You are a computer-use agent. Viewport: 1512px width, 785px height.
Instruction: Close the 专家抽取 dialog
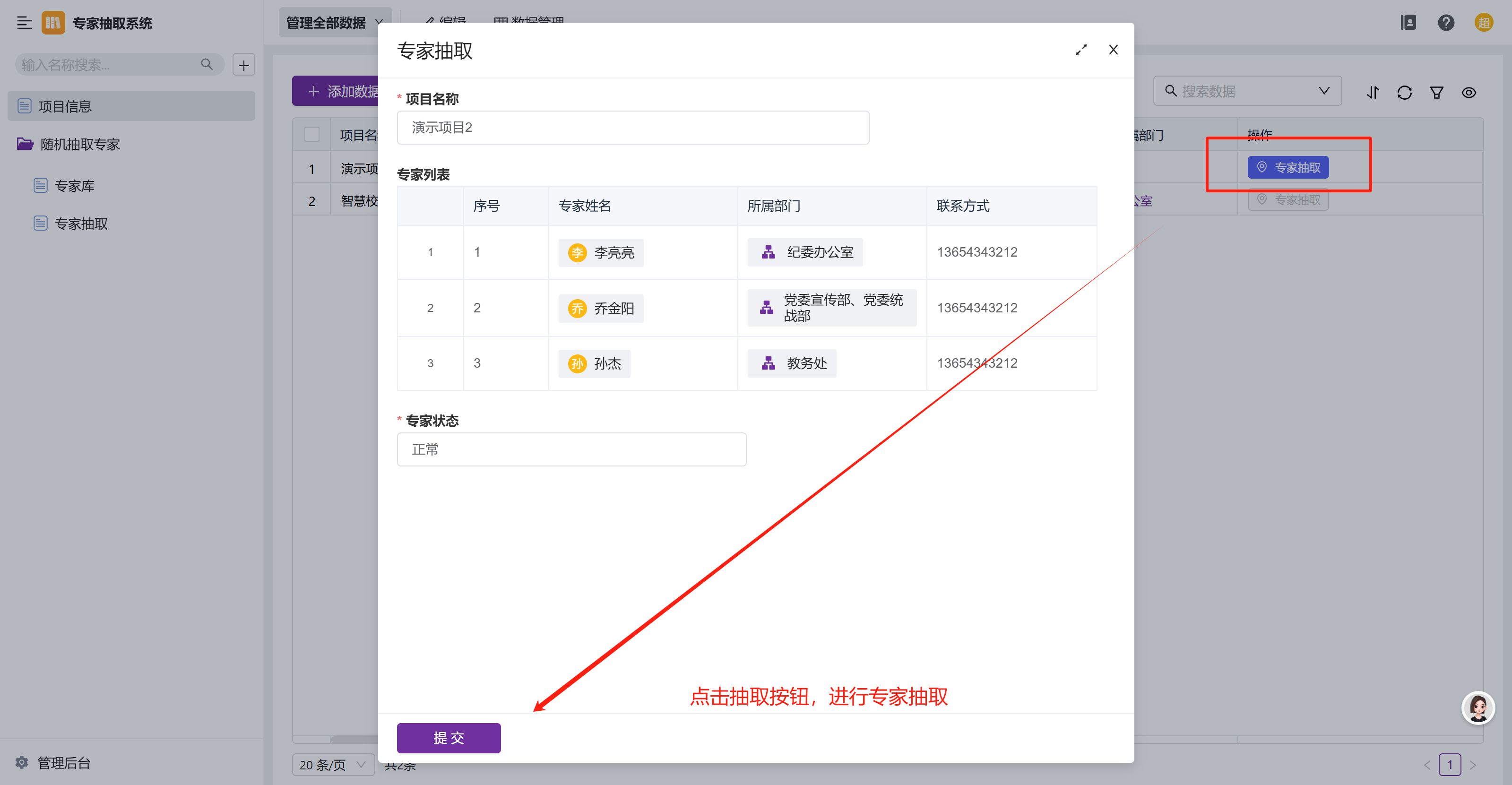(1113, 50)
